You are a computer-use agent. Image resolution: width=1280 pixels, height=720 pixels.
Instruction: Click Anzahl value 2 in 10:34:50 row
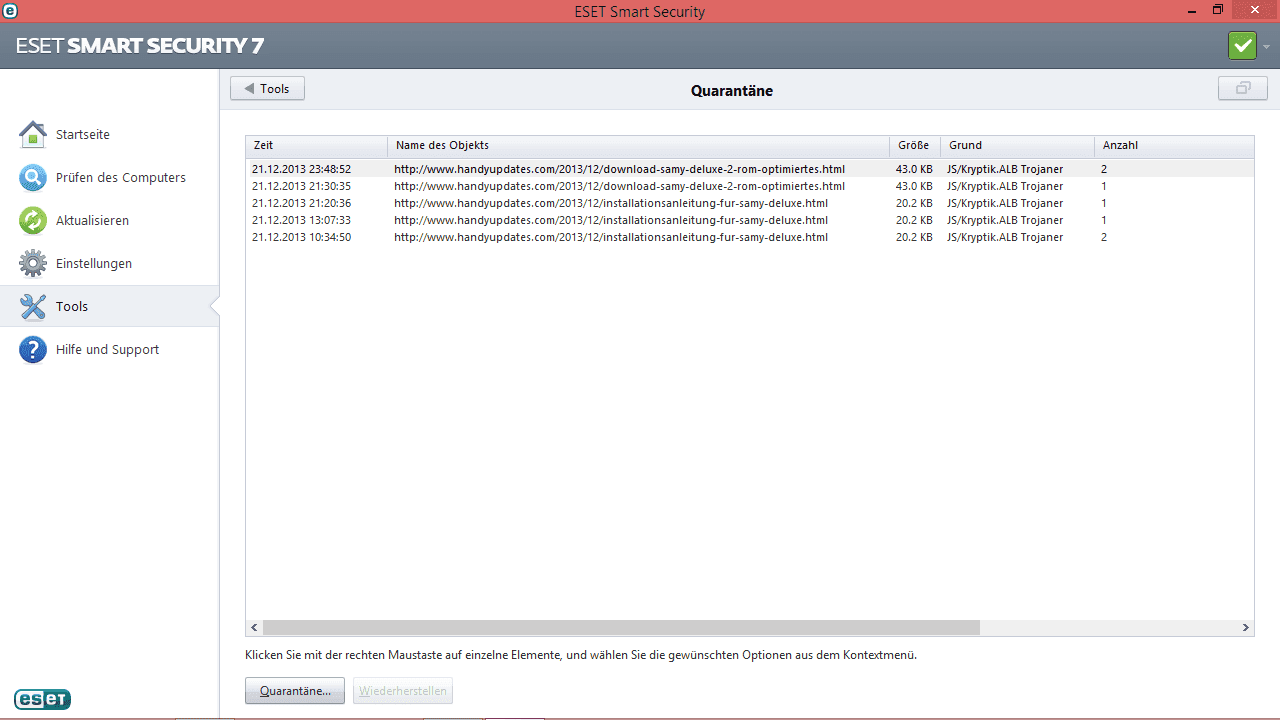coord(1104,237)
